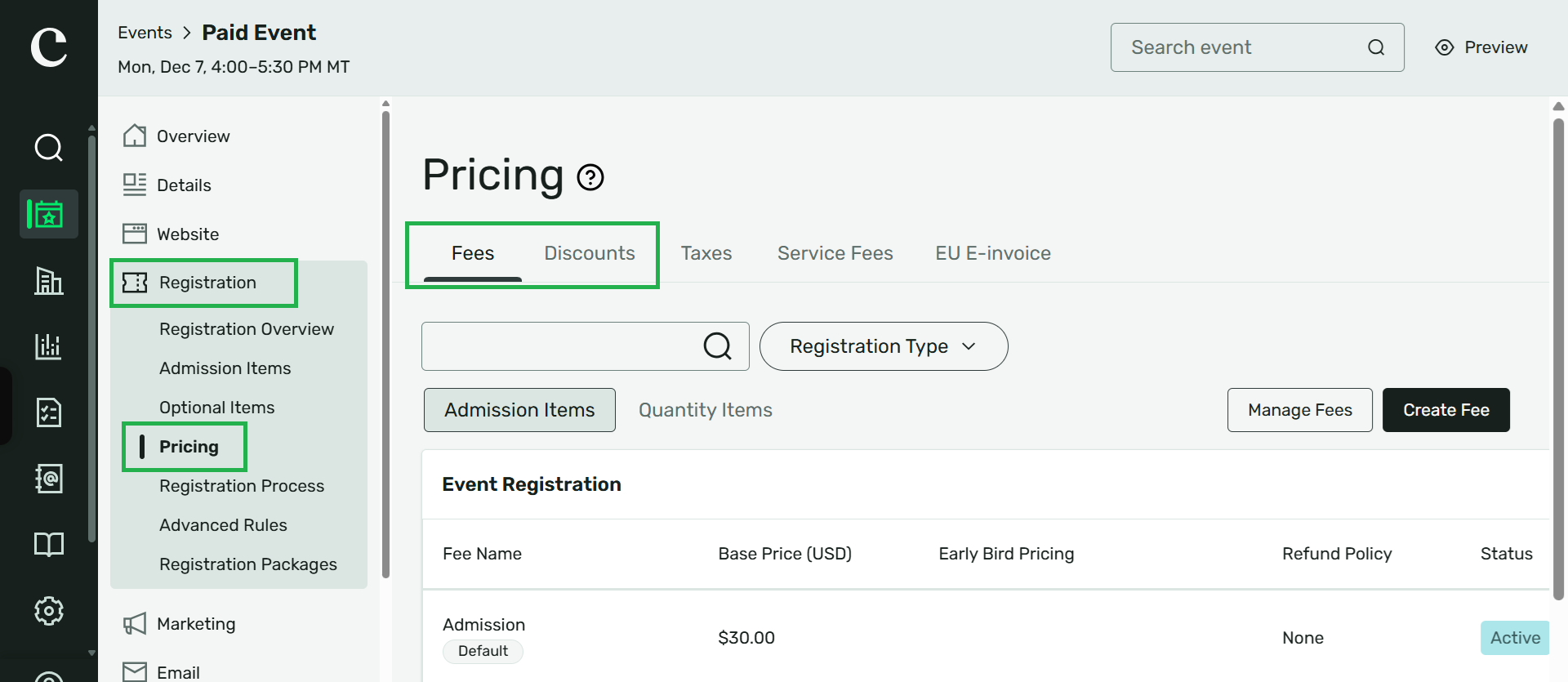The width and height of the screenshot is (1568, 682).
Task: Select the events calendar star icon
Action: click(x=49, y=214)
